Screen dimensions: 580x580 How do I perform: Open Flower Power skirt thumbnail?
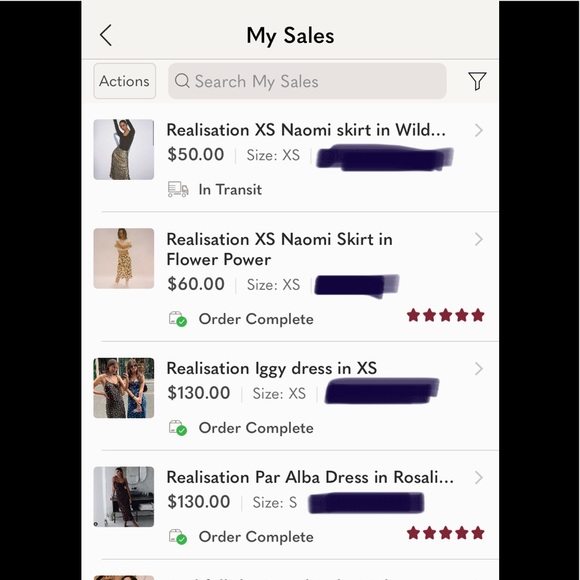click(124, 259)
